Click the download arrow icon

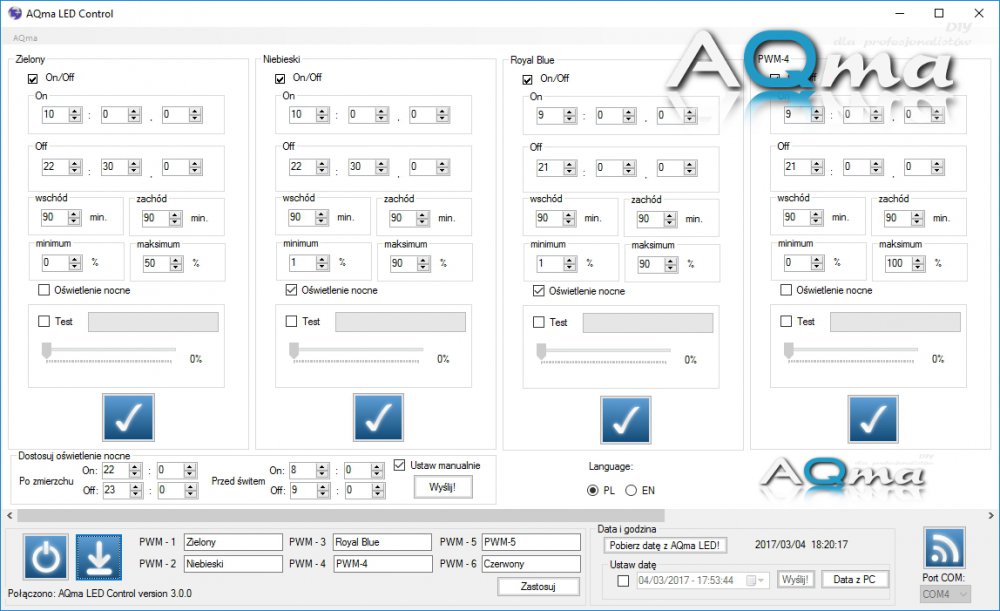[98, 558]
